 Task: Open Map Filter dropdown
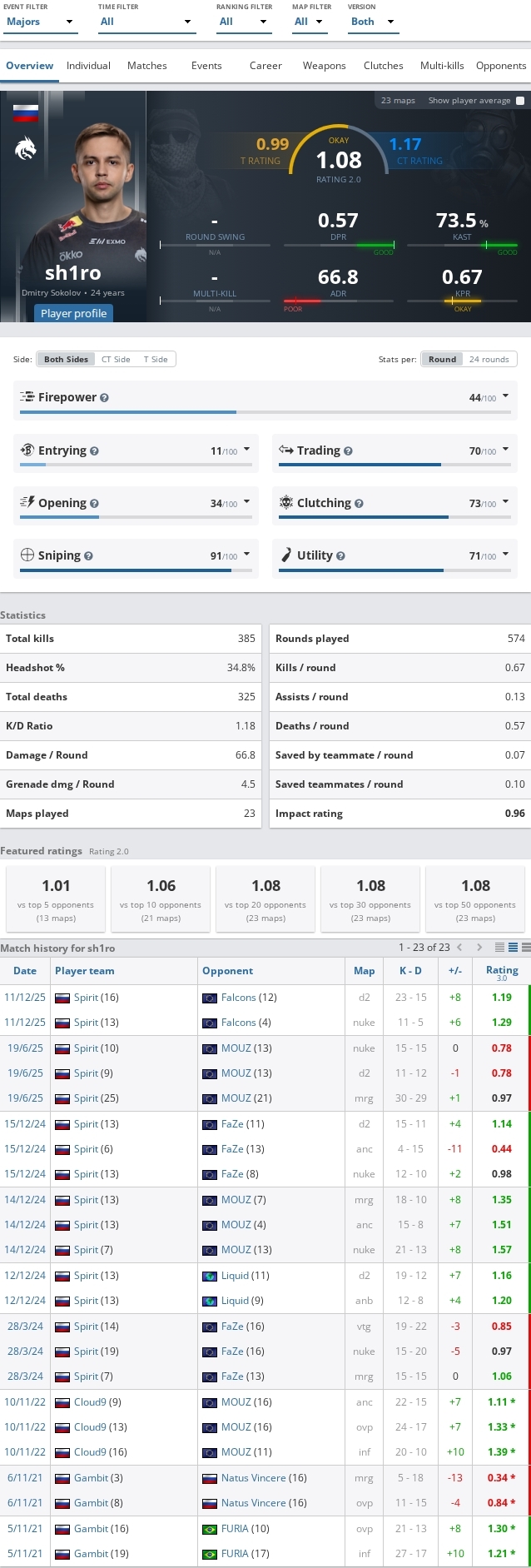coord(309,22)
